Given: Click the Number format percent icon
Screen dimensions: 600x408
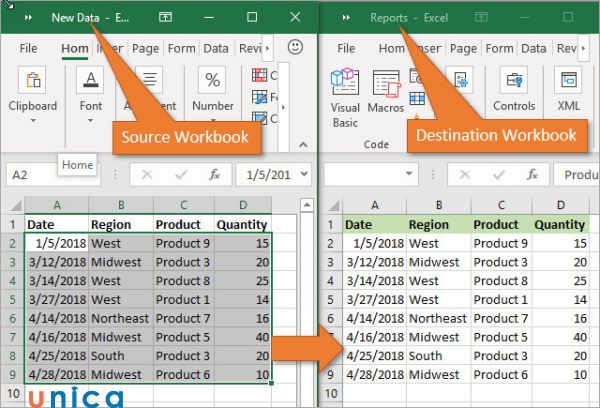Looking at the screenshot, I should tap(212, 82).
